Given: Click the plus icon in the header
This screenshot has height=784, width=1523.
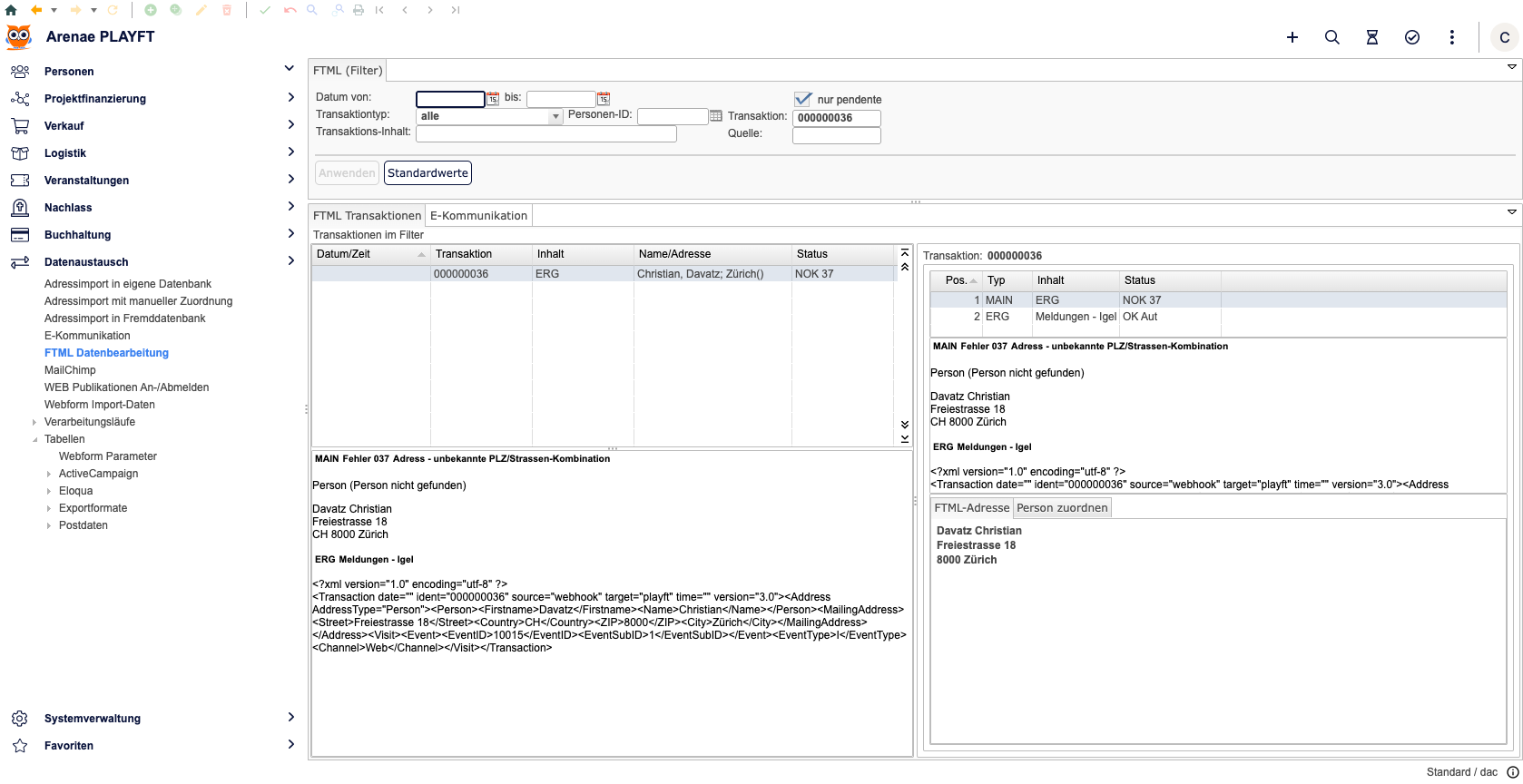Looking at the screenshot, I should pos(1292,37).
